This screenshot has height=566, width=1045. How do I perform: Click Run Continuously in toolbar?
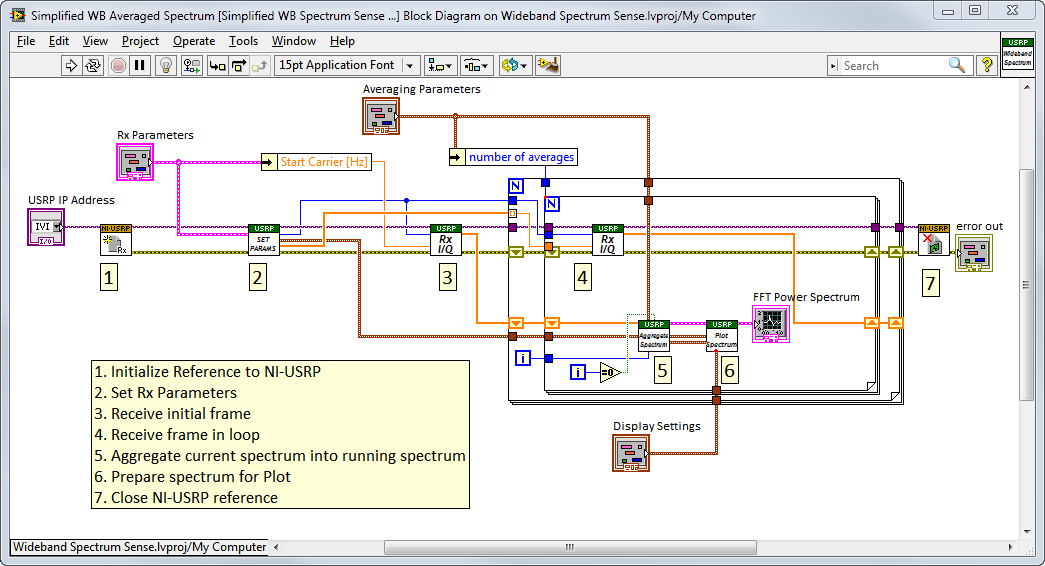[93, 66]
